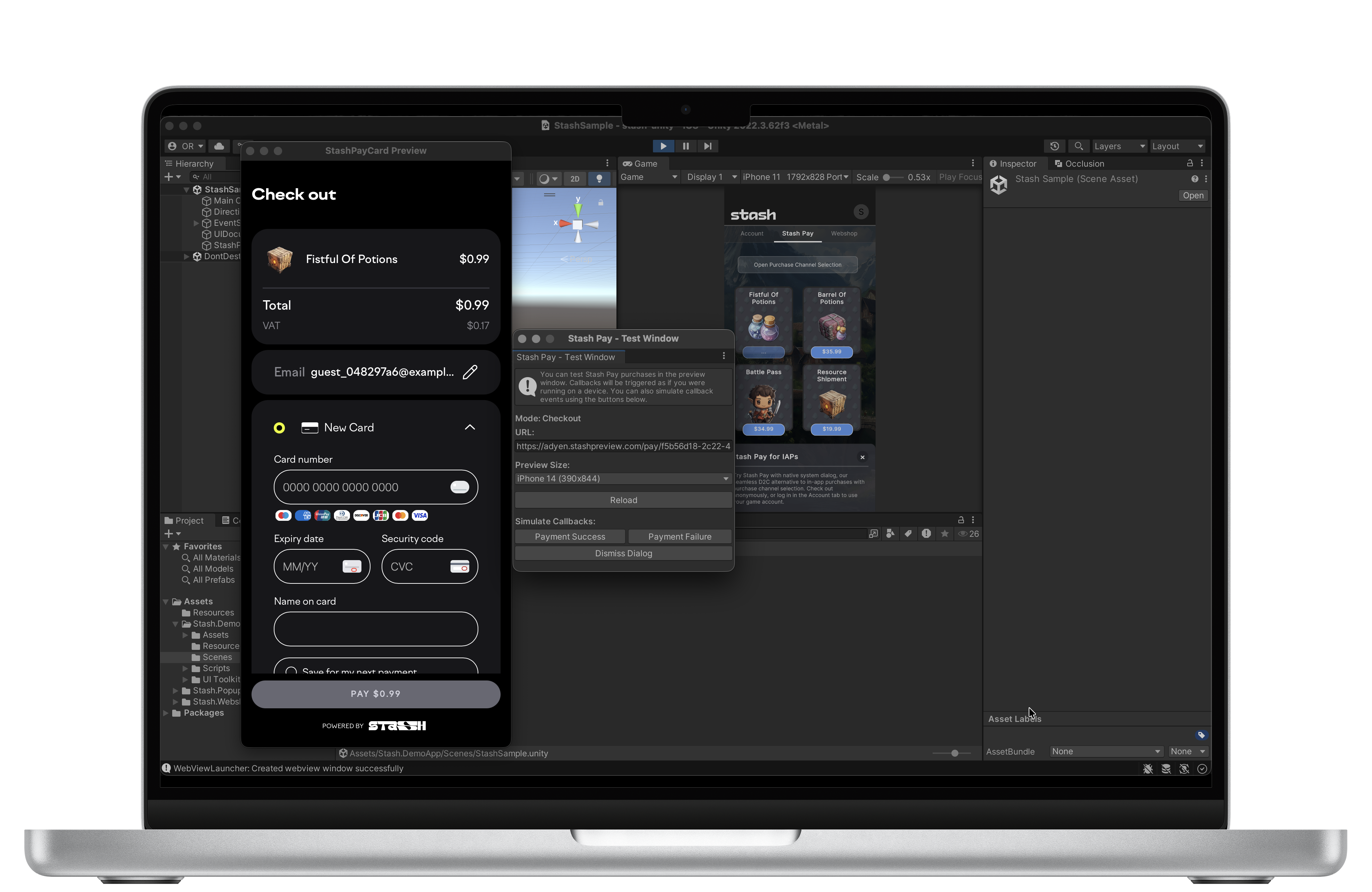This screenshot has width=1372, height=892.
Task: Click the asset label tag icon
Action: pyautogui.click(x=1201, y=735)
